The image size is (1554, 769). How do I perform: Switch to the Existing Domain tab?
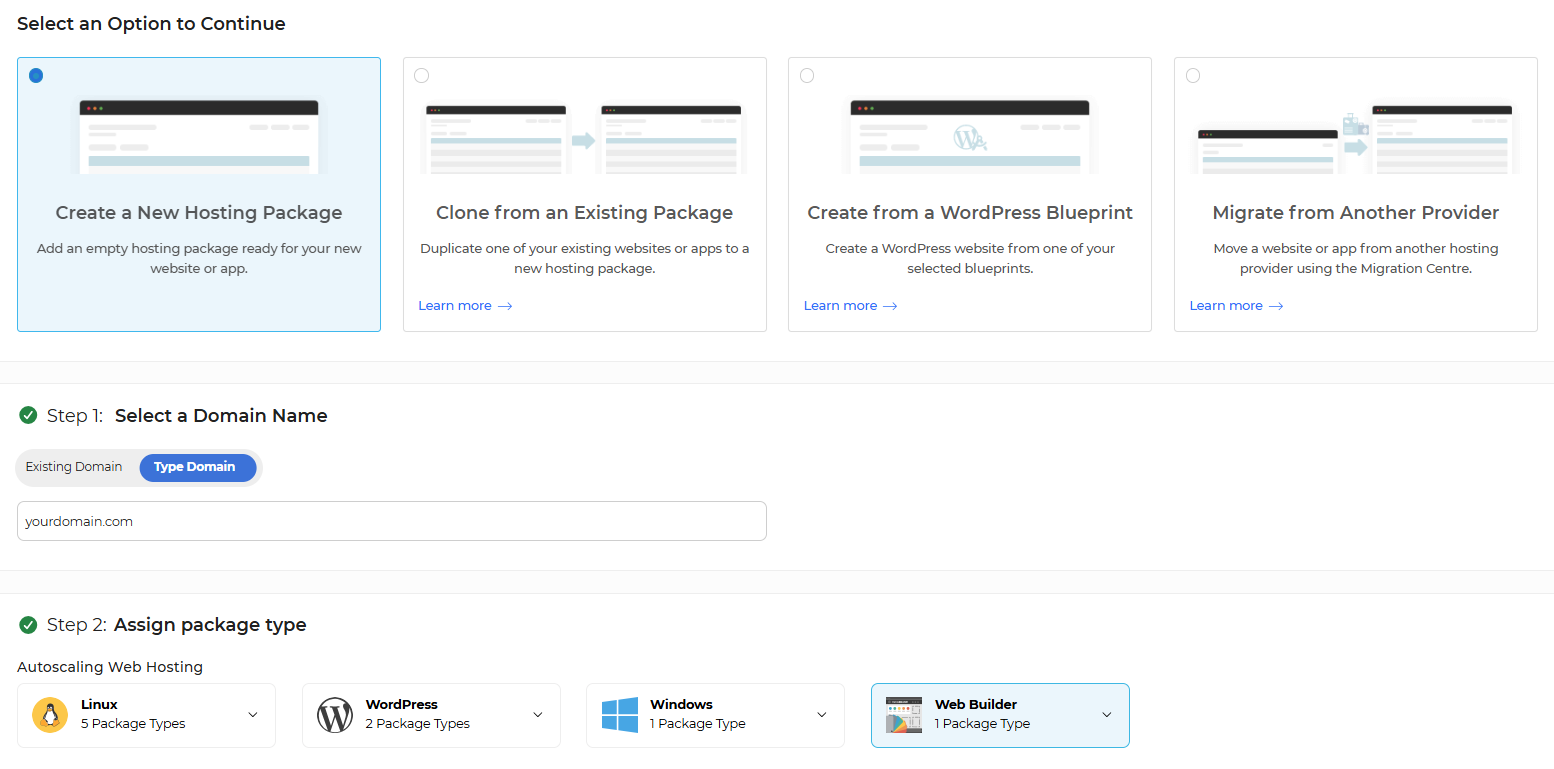tap(74, 467)
